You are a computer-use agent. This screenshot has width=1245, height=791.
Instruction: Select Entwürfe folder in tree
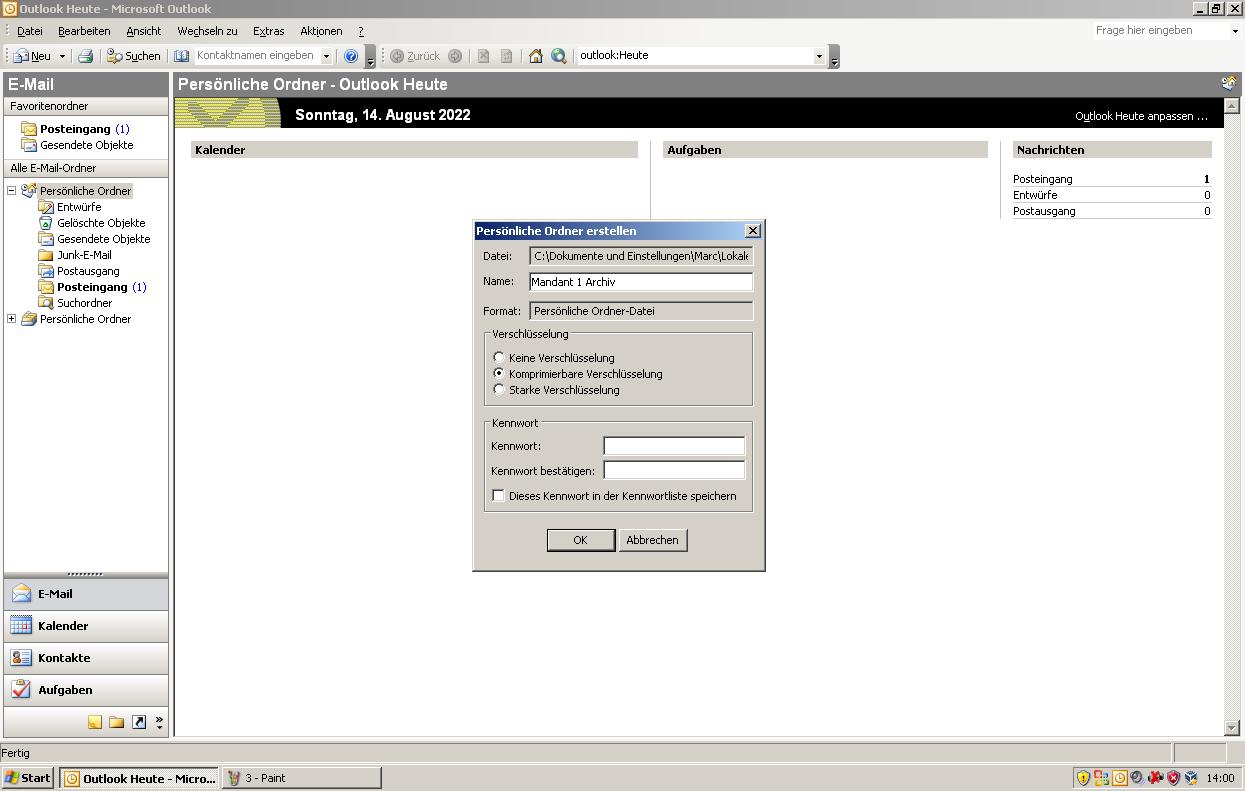point(79,207)
